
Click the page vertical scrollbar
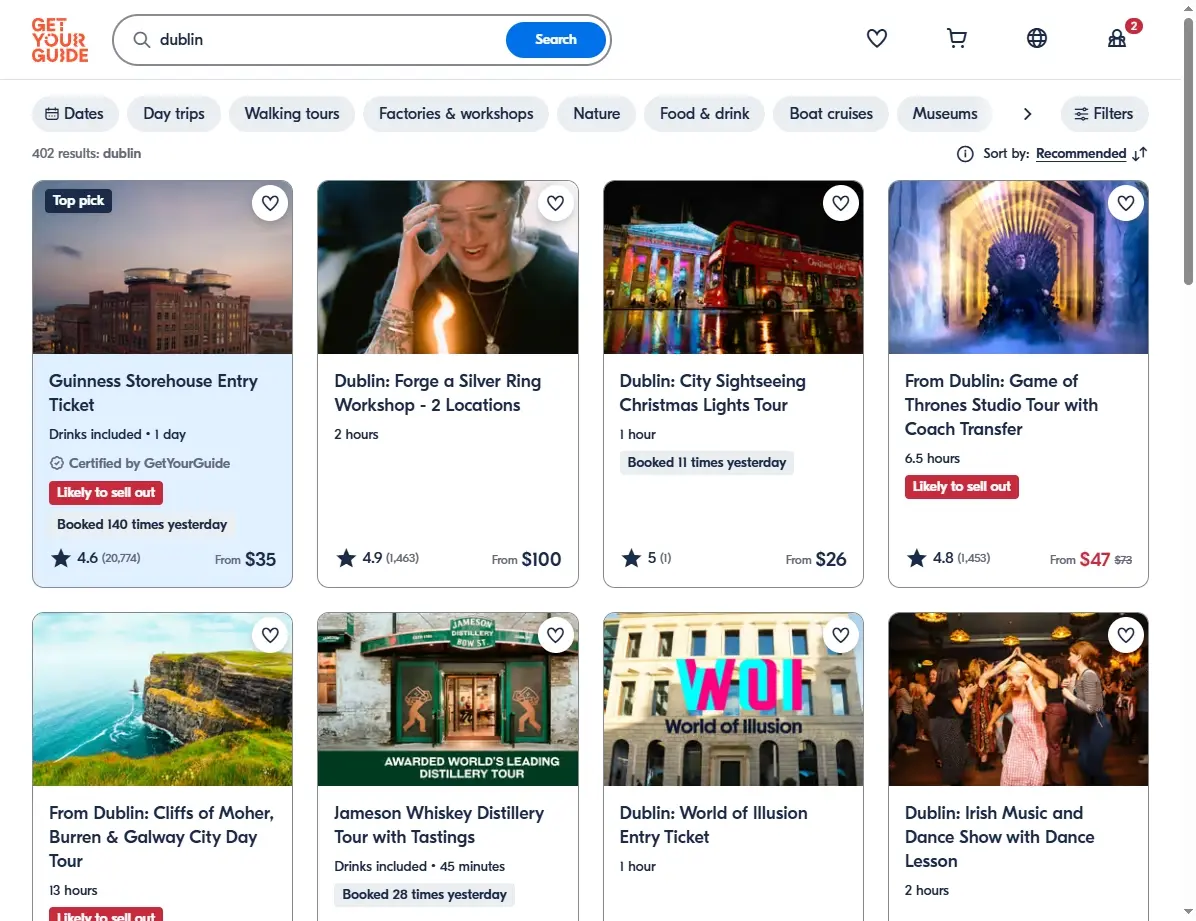[x=1188, y=153]
